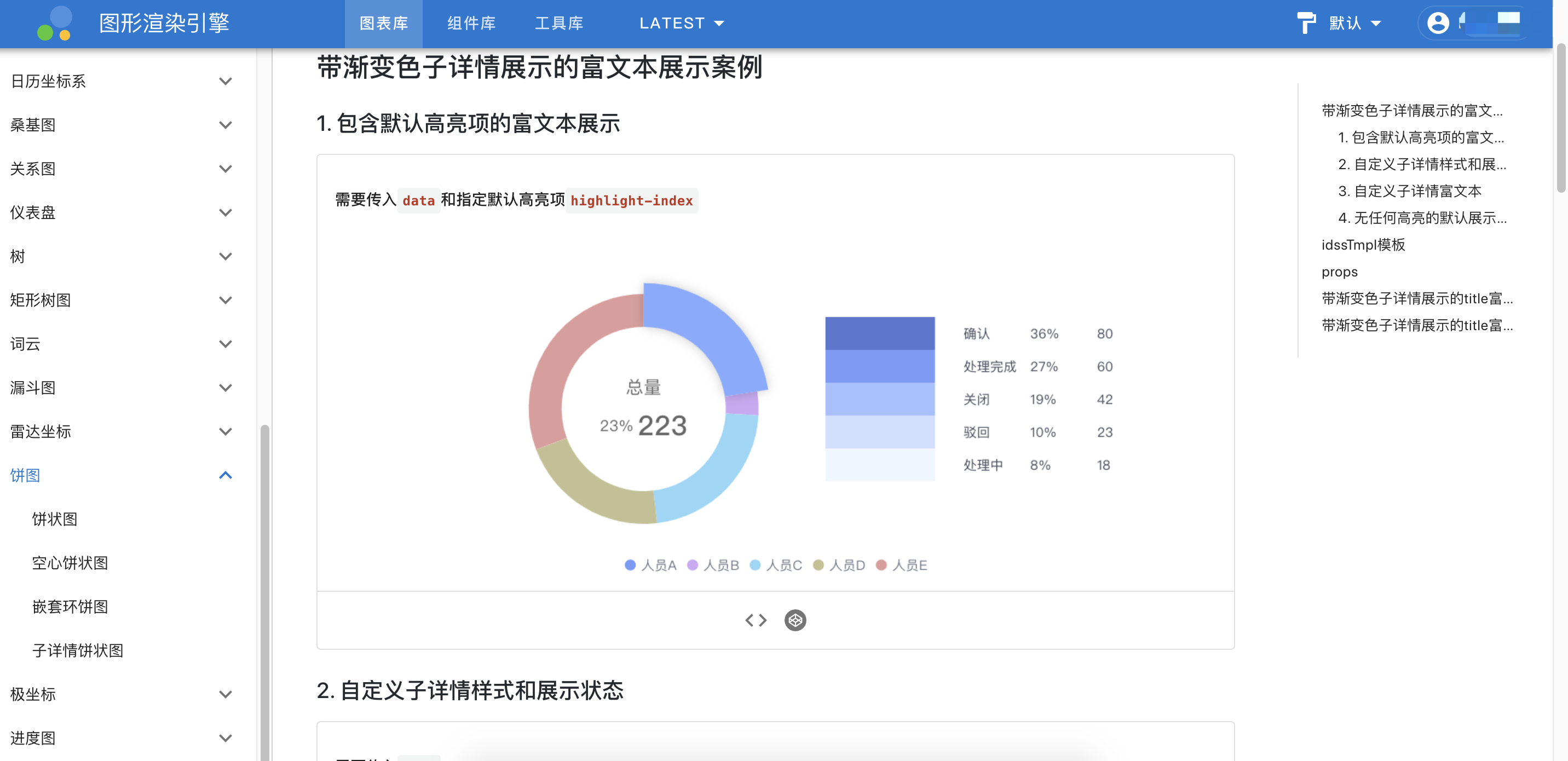The image size is (1568, 761).
Task: Jump to '2. 自定义子详情样式和展...' anchor
Action: click(x=1421, y=164)
